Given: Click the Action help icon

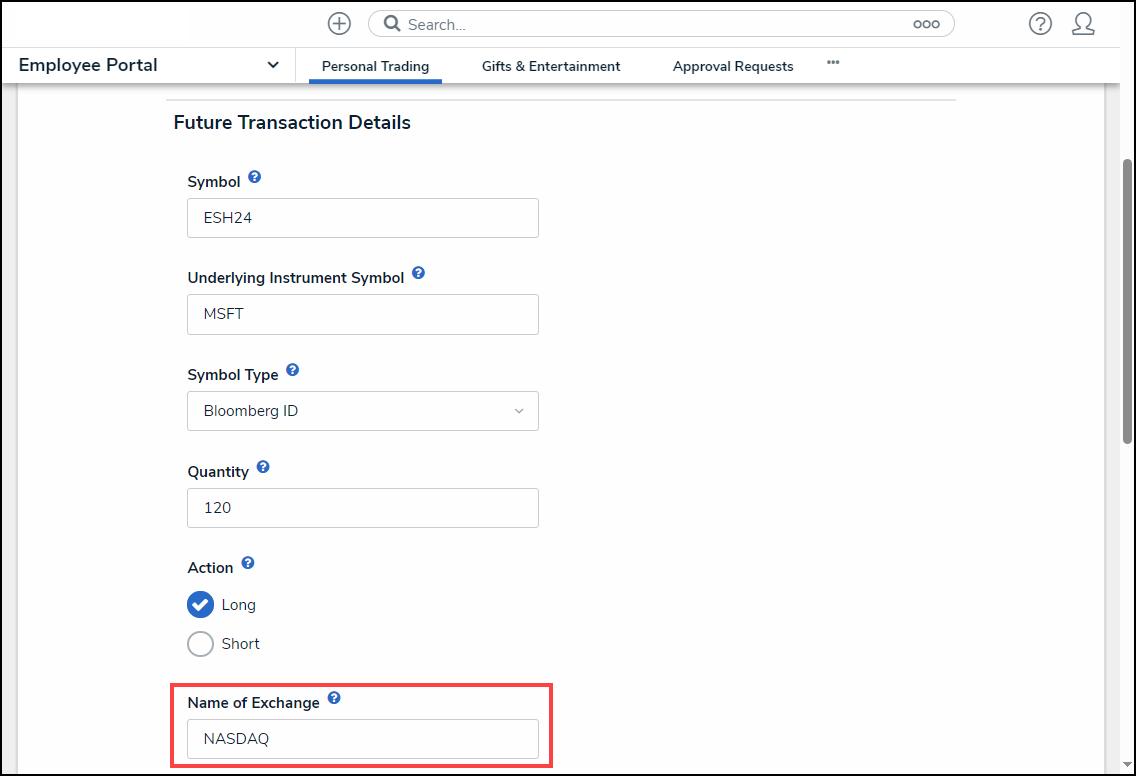Looking at the screenshot, I should coord(248,563).
